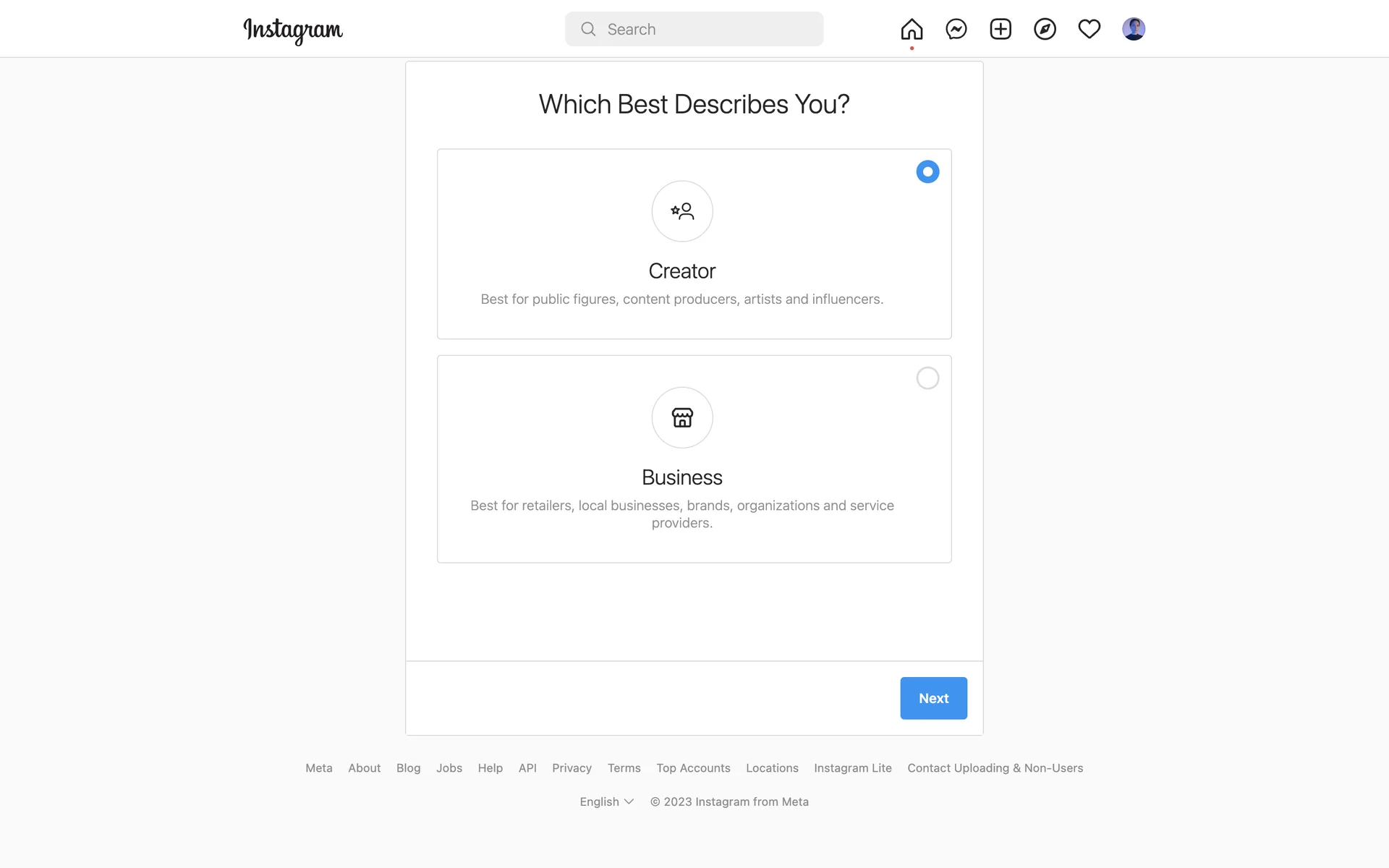The image size is (1389, 868).
Task: Go to Instagram home feed icon
Action: [x=912, y=29]
